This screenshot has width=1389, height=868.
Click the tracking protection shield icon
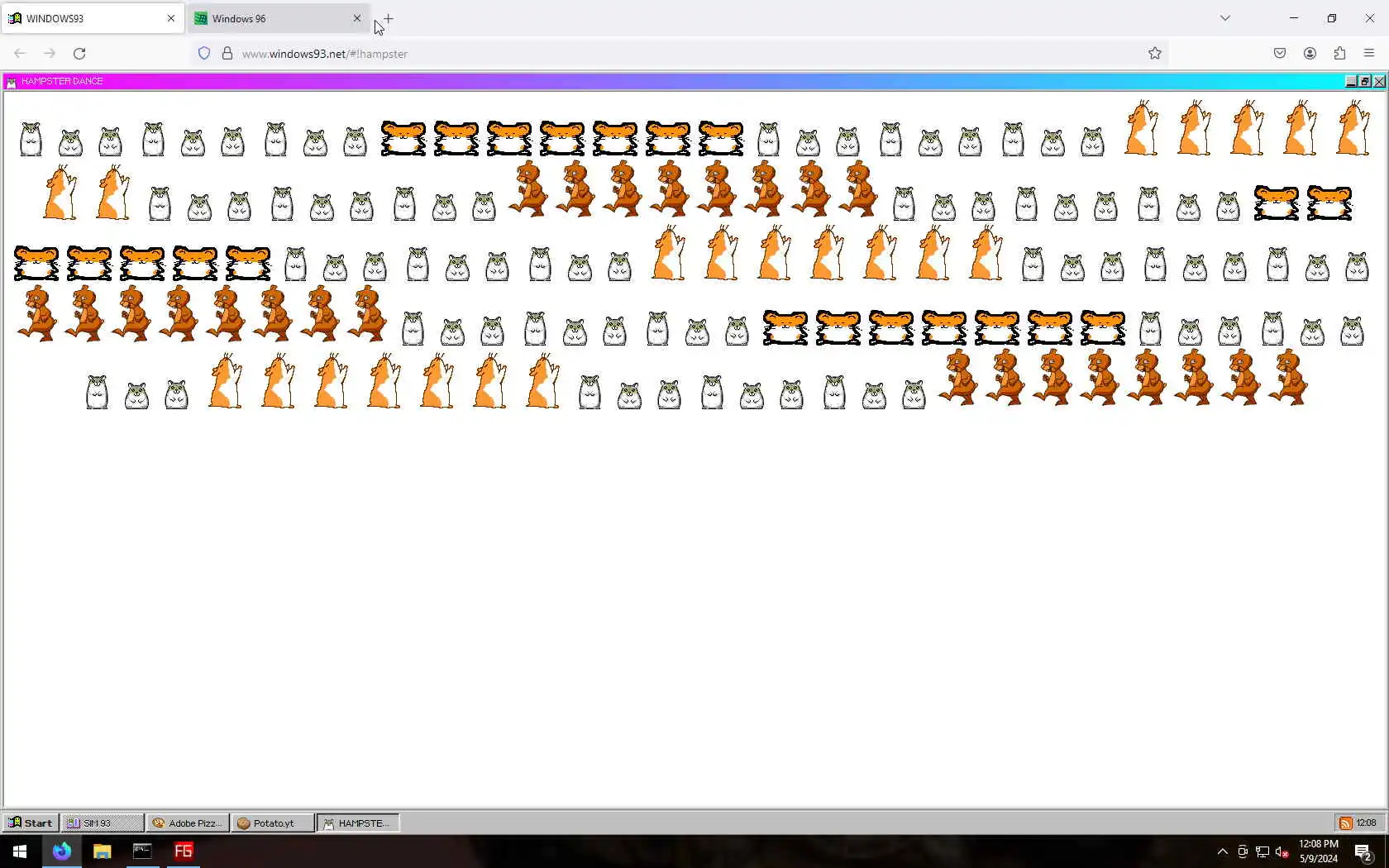pyautogui.click(x=204, y=53)
